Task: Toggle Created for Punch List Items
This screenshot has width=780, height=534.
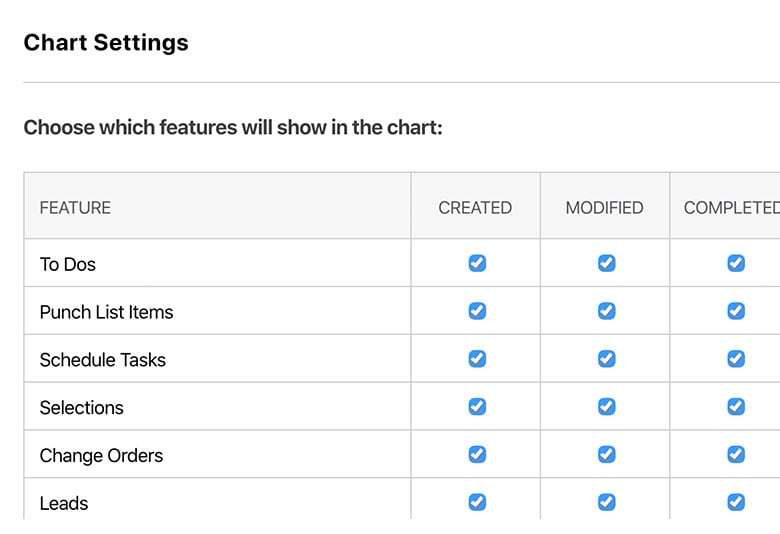Action: 477,311
